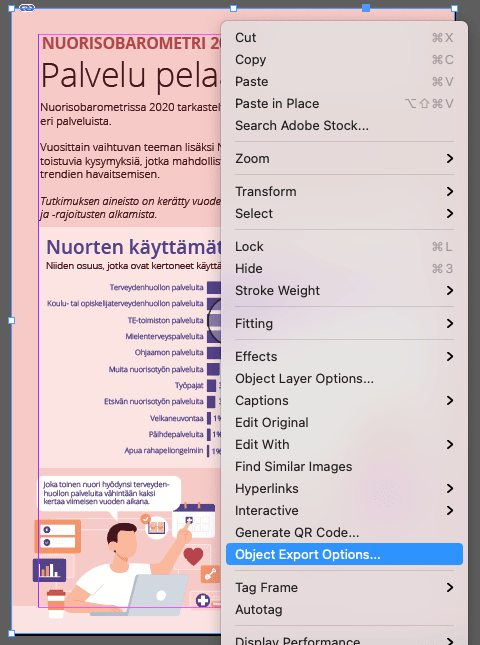
Task: Click the top-left frame handle
Action: pyautogui.click(x=12, y=8)
